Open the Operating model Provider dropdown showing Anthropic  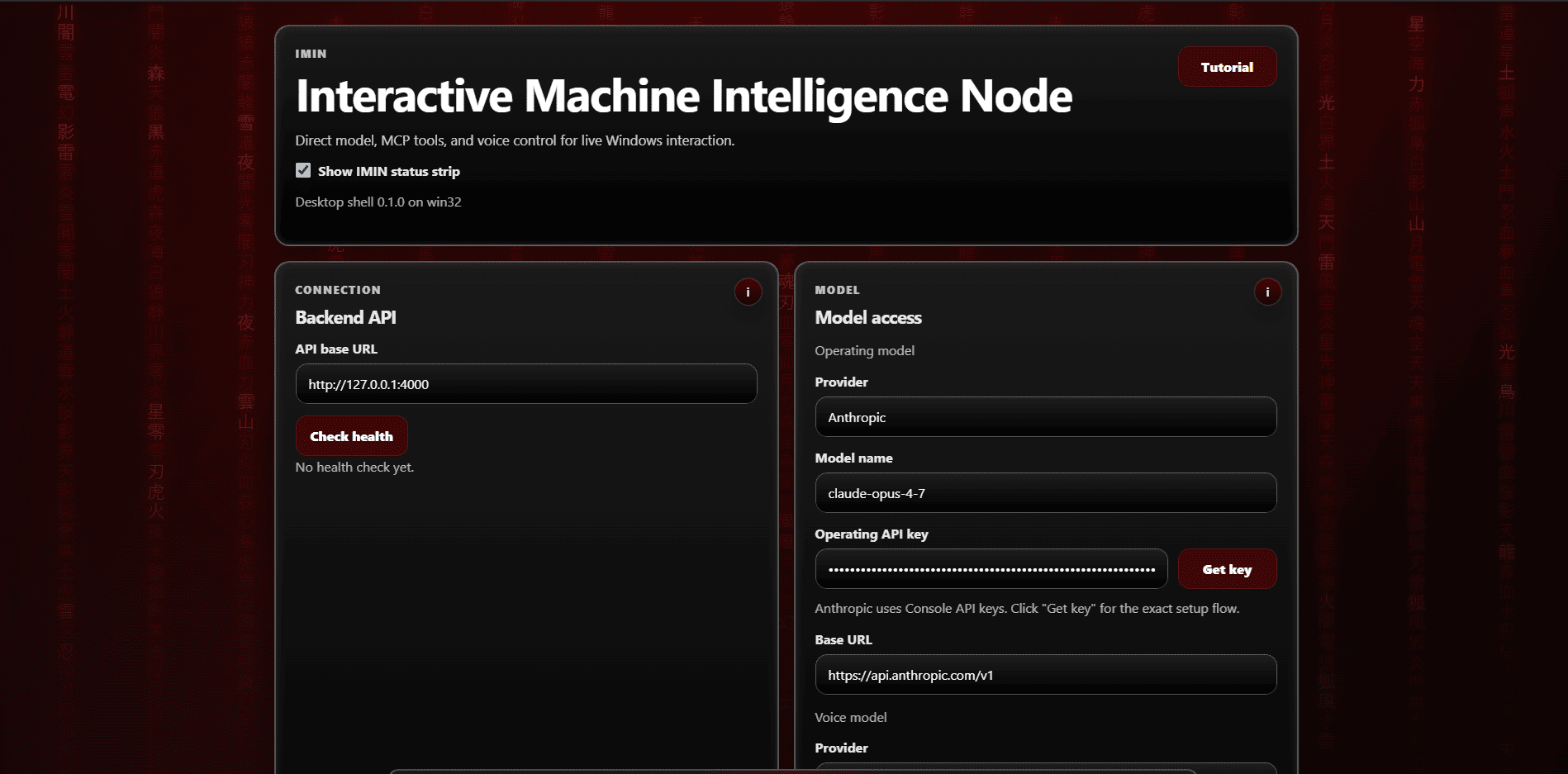(1045, 417)
